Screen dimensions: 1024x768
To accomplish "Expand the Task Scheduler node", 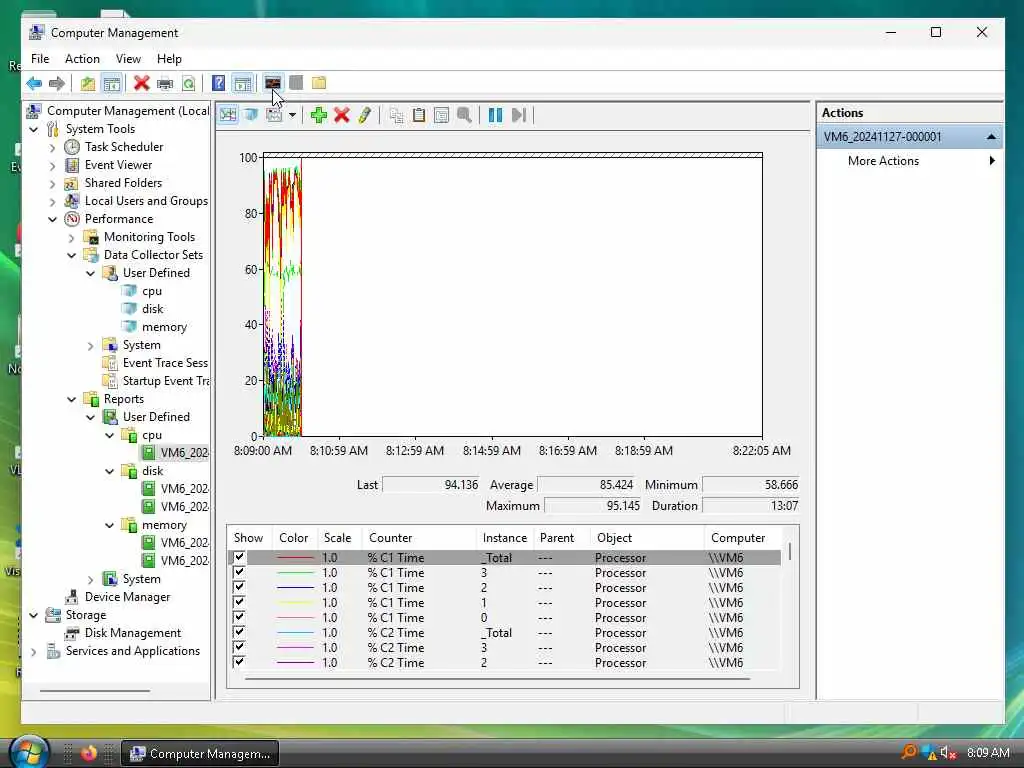I will coord(52,148).
